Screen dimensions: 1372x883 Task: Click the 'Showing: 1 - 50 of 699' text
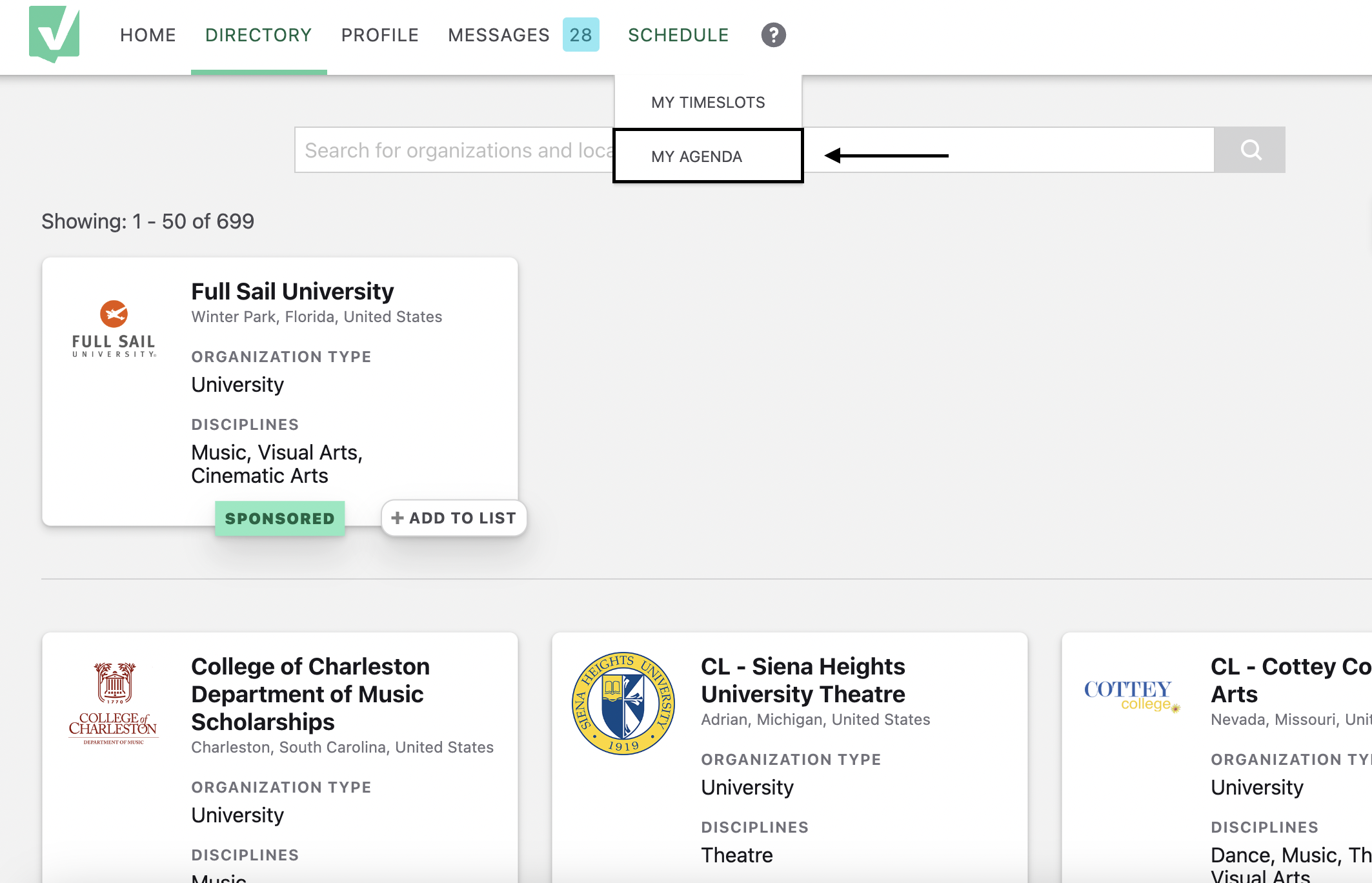pyautogui.click(x=148, y=221)
